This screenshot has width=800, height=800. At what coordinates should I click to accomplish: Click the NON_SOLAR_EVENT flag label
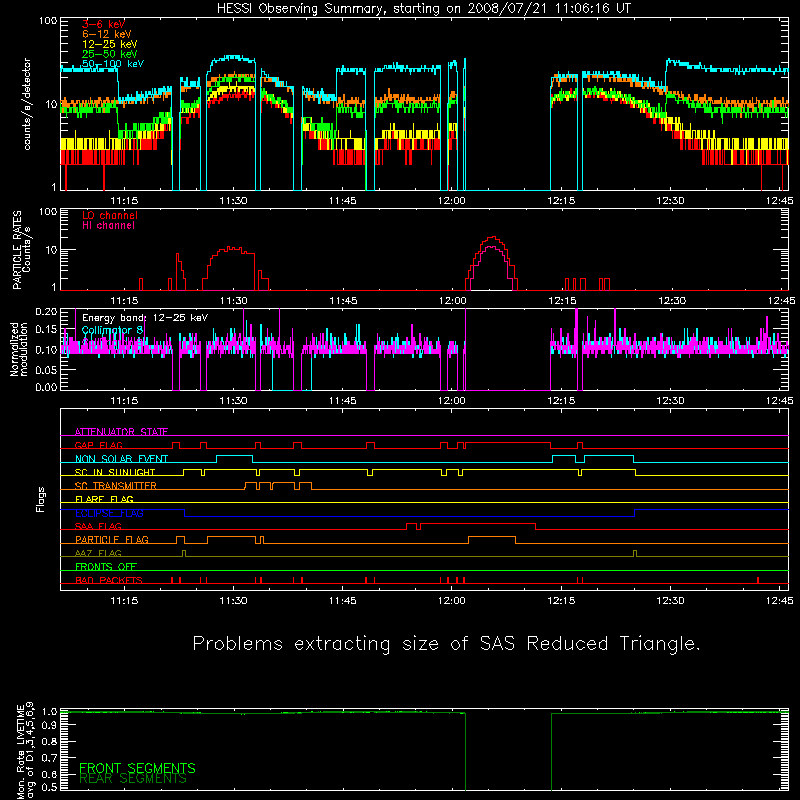coord(121,459)
